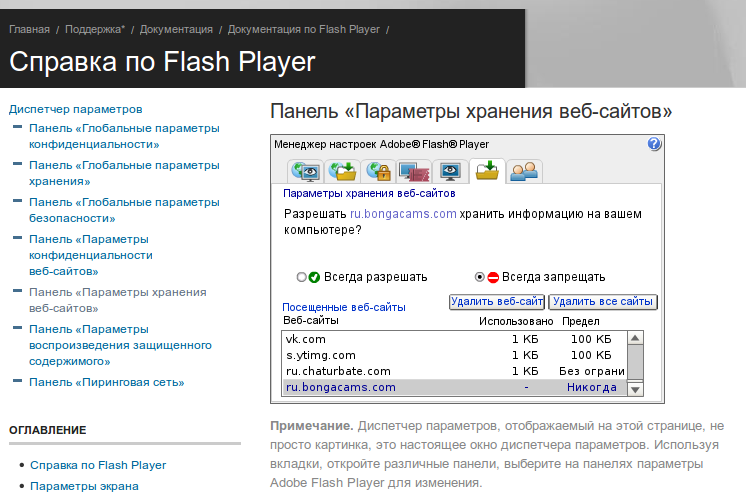746x498 pixels.
Task: Click the 'Удалить веб-сайт' button
Action: [x=497, y=302]
